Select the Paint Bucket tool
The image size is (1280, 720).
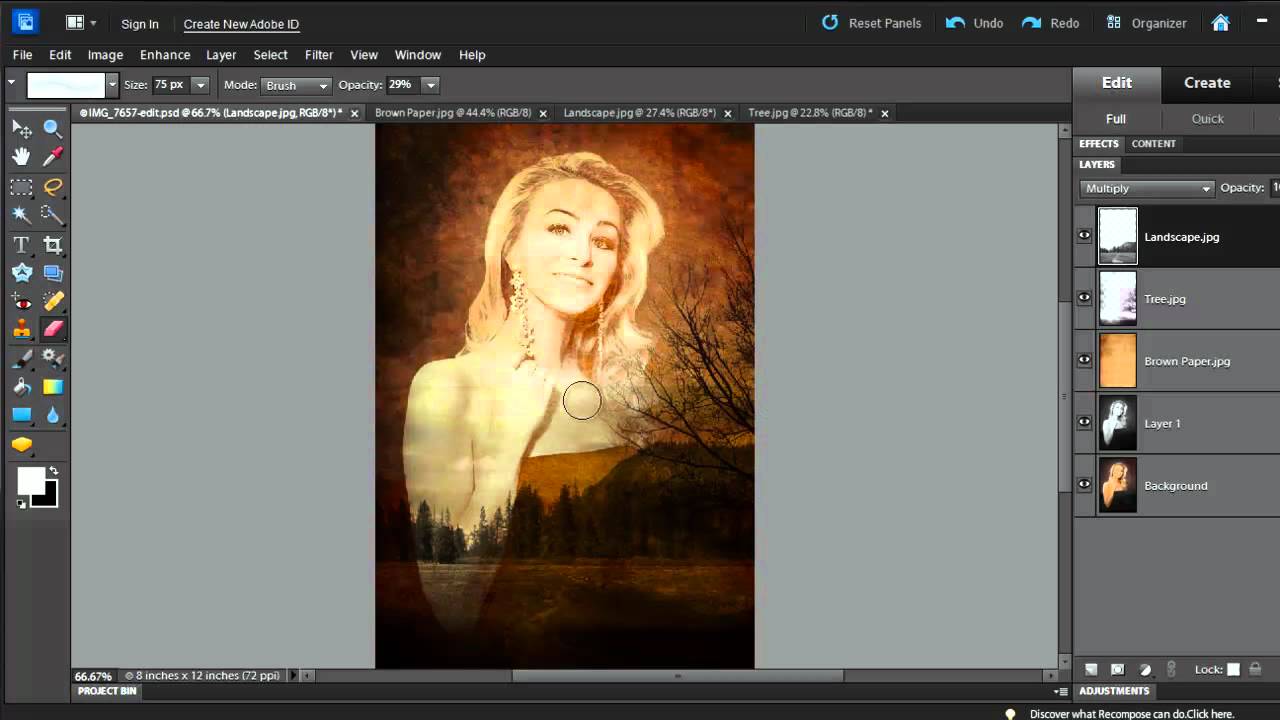tap(21, 386)
